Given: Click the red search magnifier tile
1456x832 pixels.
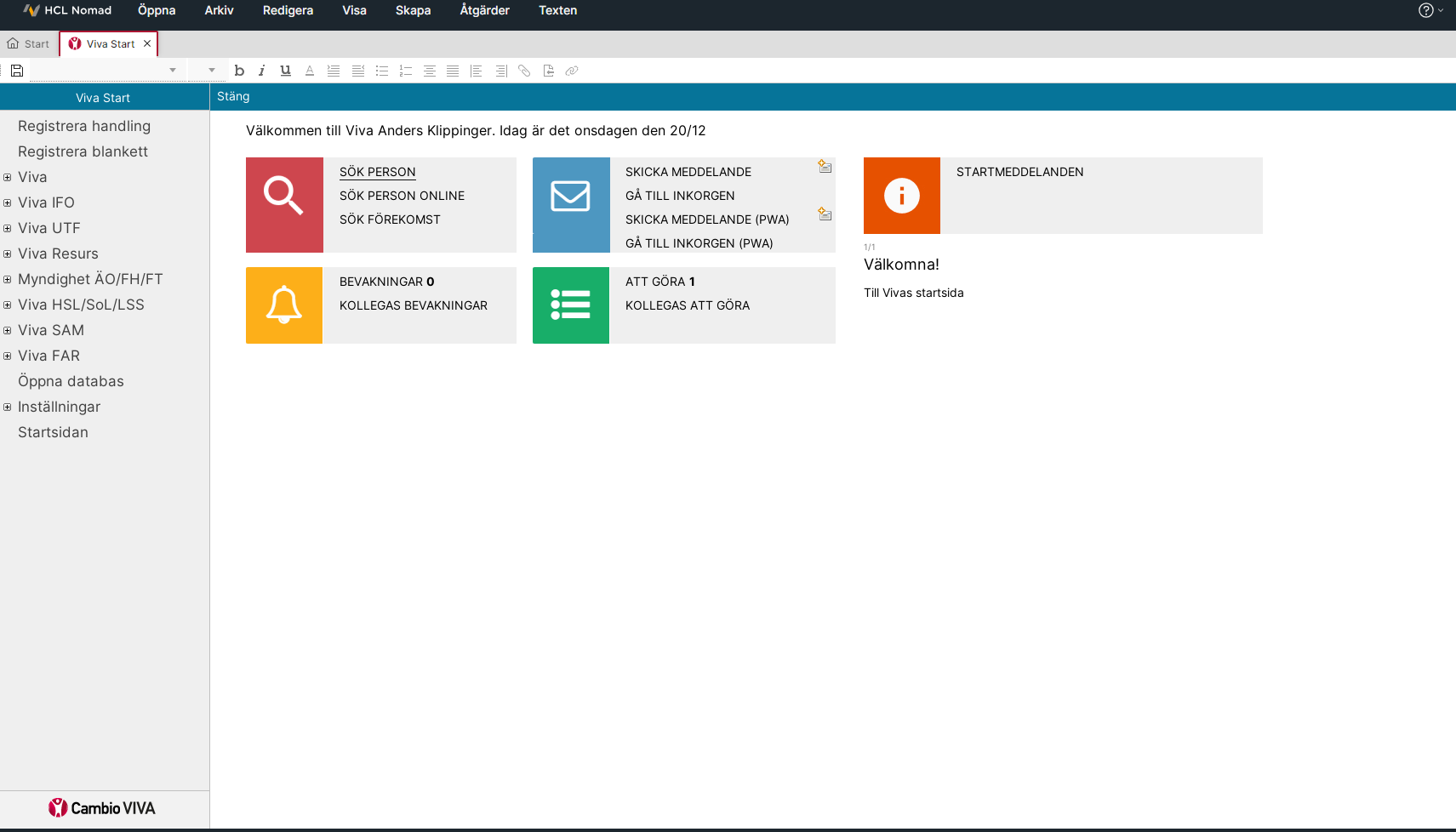Looking at the screenshot, I should [x=284, y=205].
